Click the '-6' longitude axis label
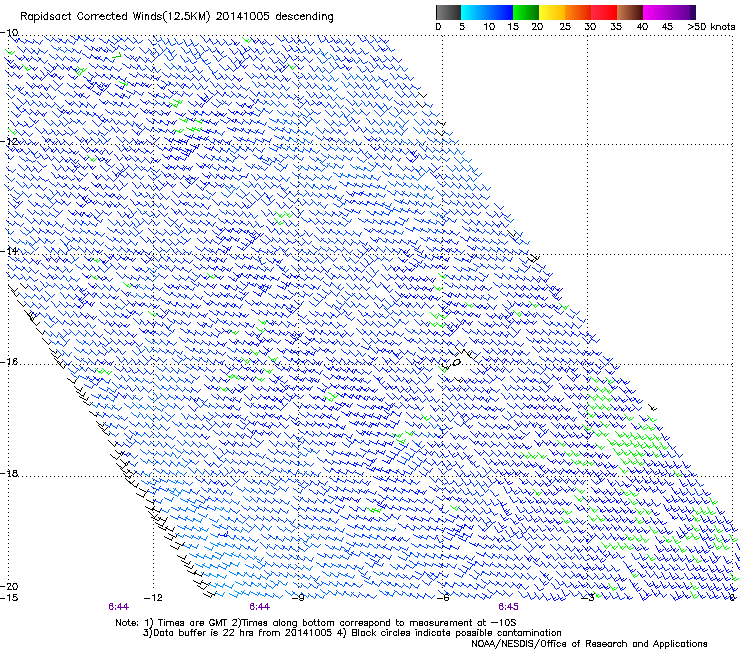This screenshot has height=650, width=740. point(443,598)
